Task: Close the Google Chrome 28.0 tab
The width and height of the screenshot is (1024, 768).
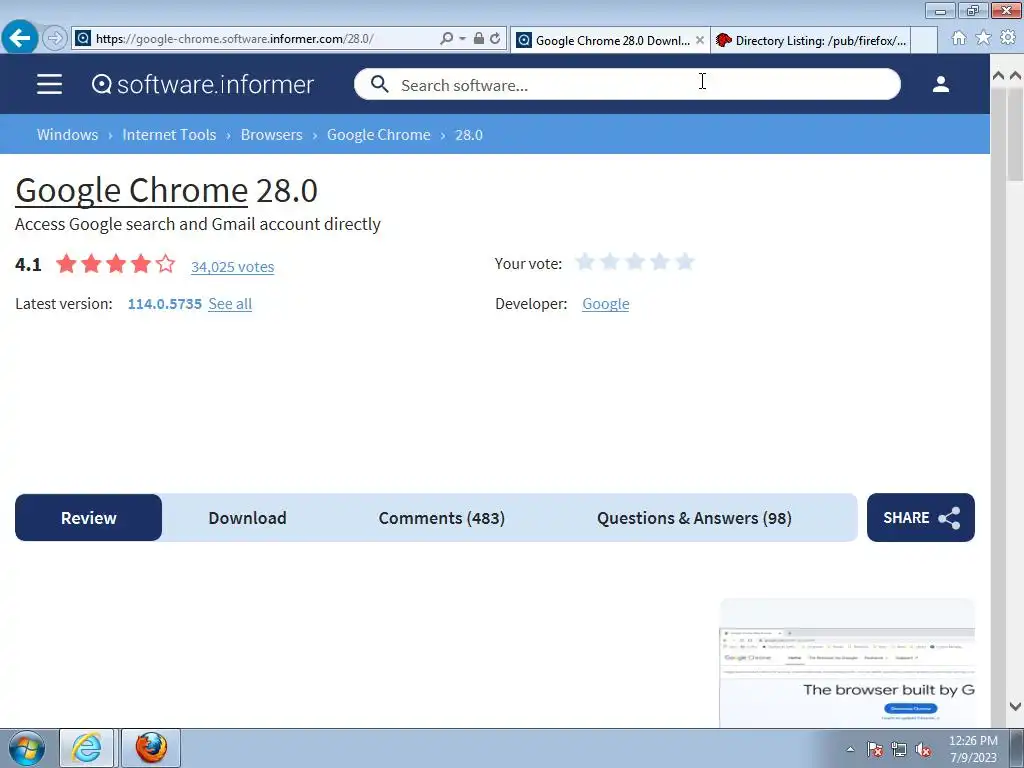Action: pyautogui.click(x=700, y=40)
